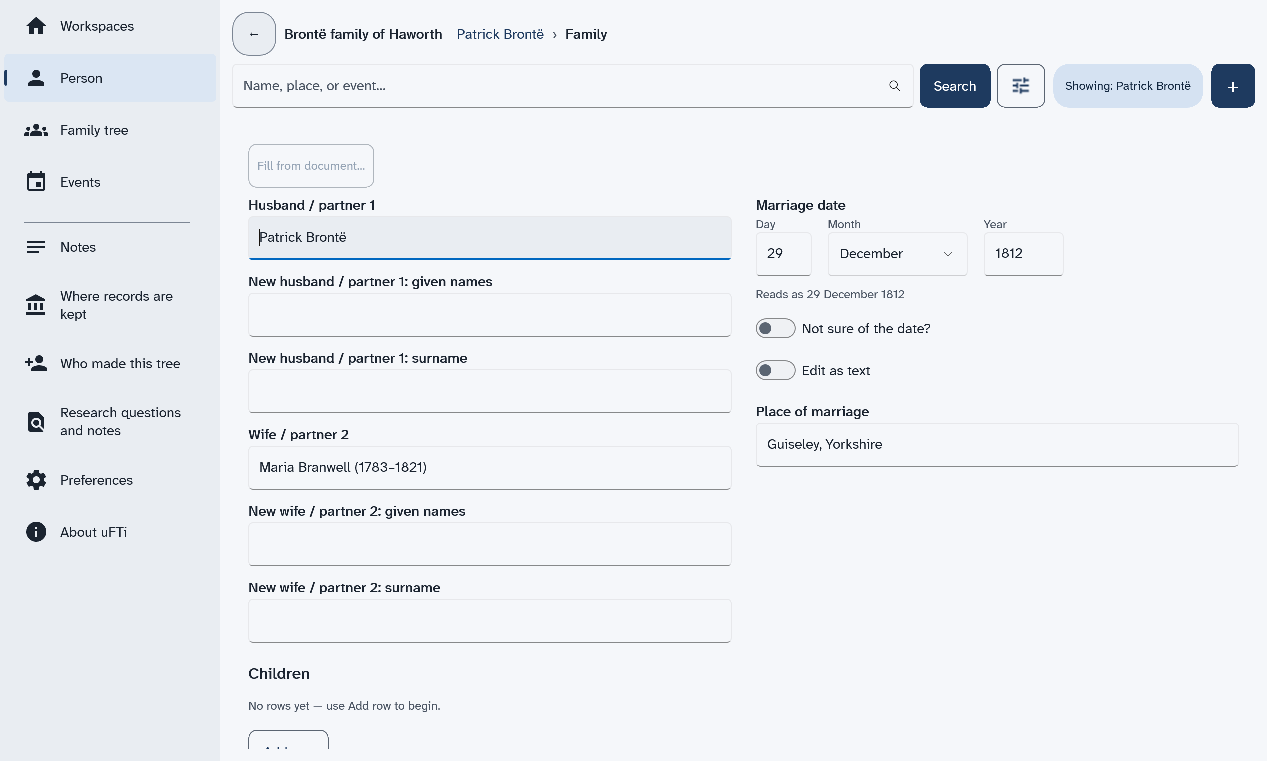
Task: Click the new wife surname field
Action: point(490,621)
